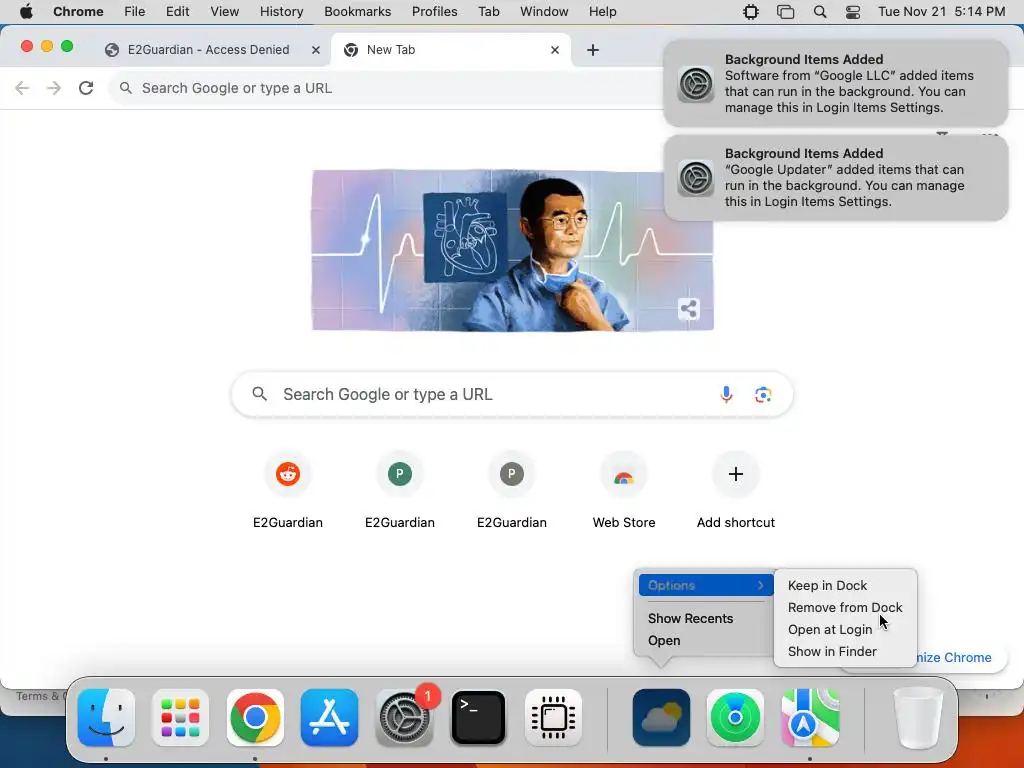Close the E2Guardian Access Denied tab
1024x768 pixels.
pos(316,50)
